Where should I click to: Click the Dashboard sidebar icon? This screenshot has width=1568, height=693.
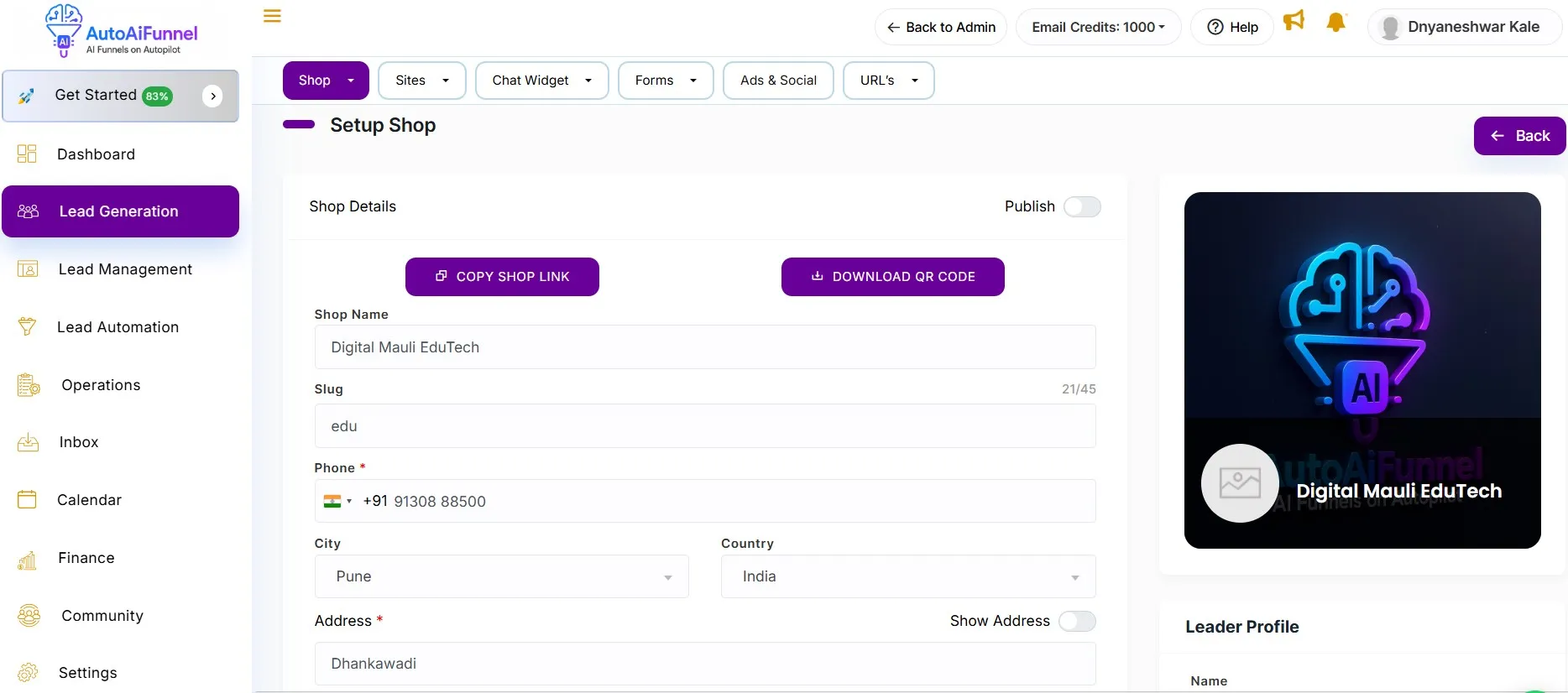pyautogui.click(x=27, y=154)
